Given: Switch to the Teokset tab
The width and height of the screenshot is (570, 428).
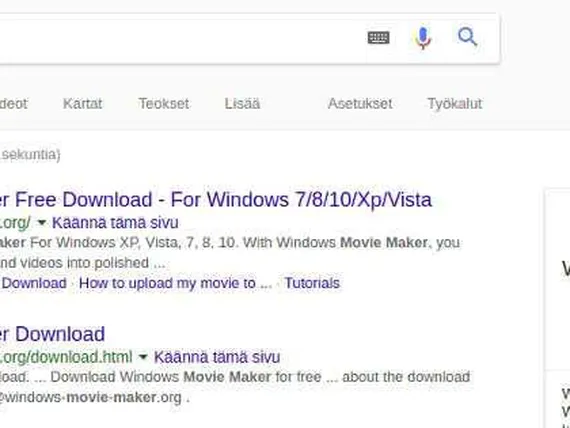Looking at the screenshot, I should coord(164,104).
